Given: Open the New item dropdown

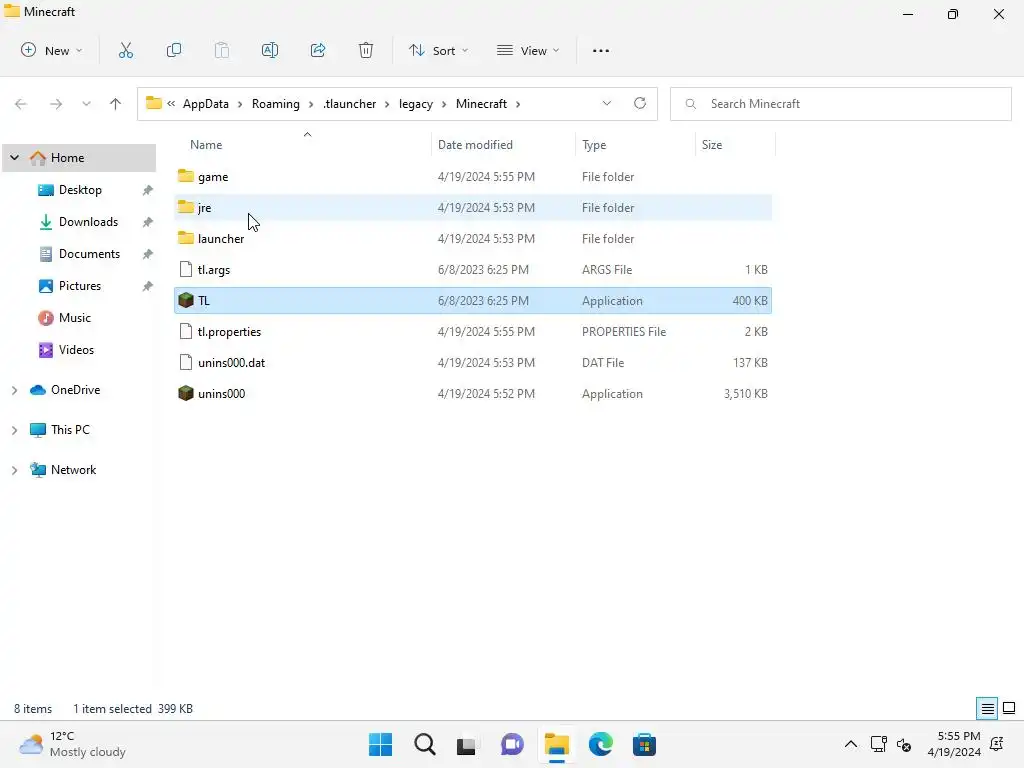Looking at the screenshot, I should pyautogui.click(x=52, y=50).
